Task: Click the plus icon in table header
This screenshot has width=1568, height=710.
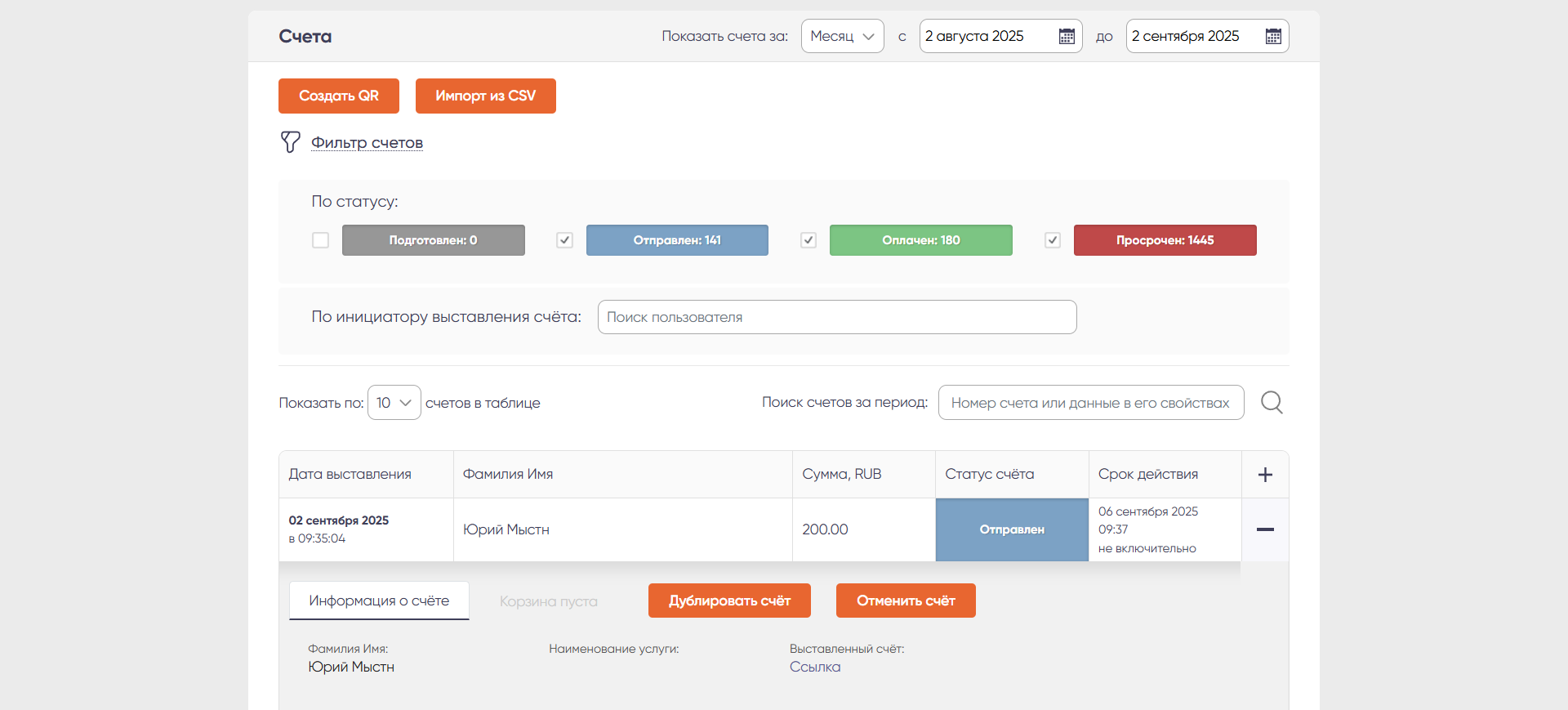Action: click(1265, 475)
